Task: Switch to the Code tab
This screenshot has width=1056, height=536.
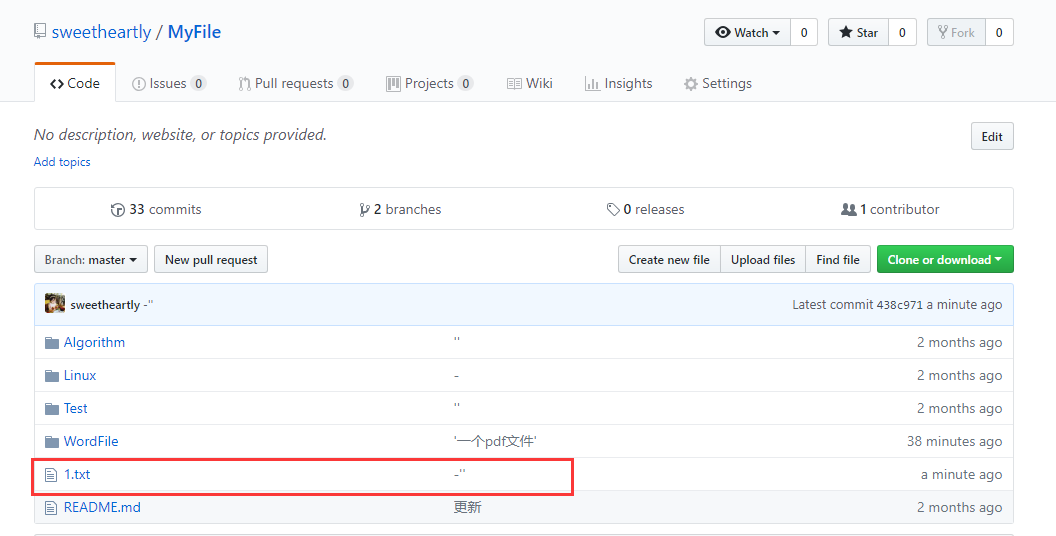Action: [75, 83]
